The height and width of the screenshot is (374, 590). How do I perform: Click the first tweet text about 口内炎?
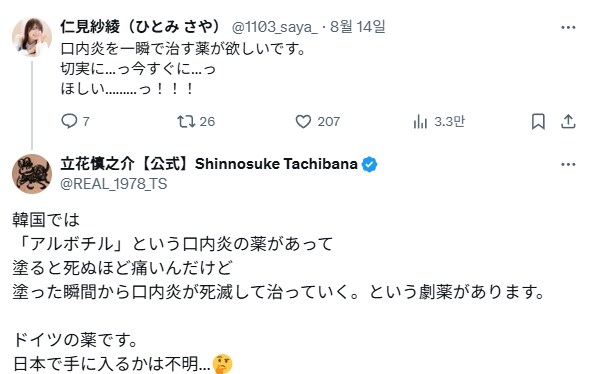tap(182, 69)
